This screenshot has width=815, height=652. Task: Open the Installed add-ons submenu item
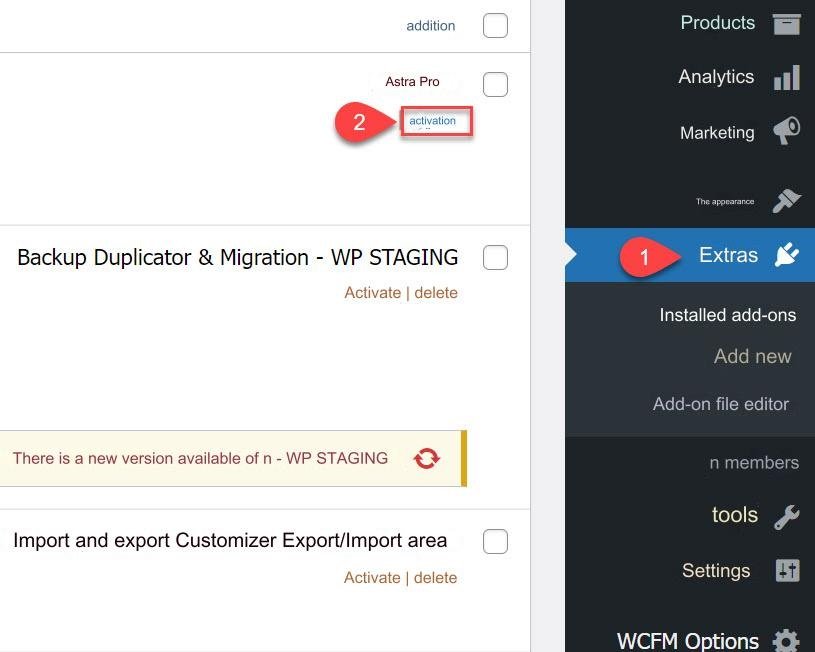click(728, 315)
